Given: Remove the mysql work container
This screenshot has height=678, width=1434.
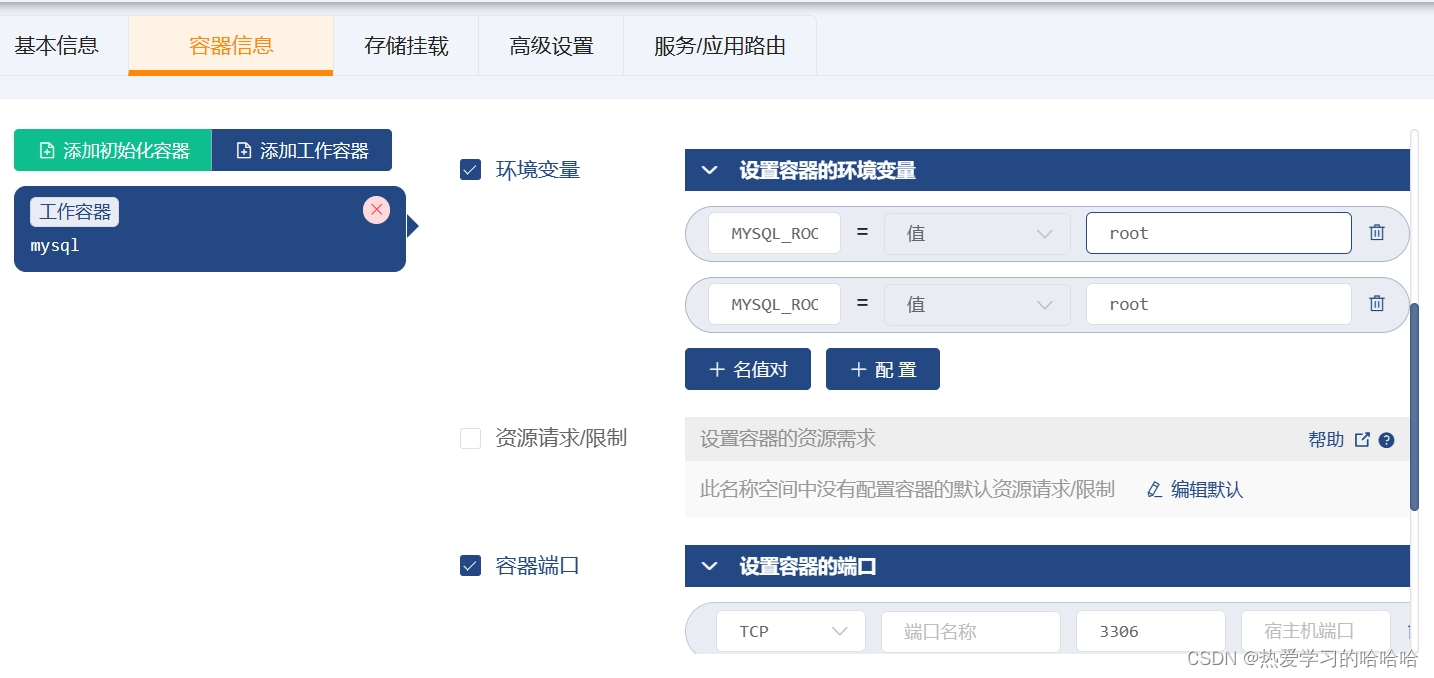Looking at the screenshot, I should [376, 210].
